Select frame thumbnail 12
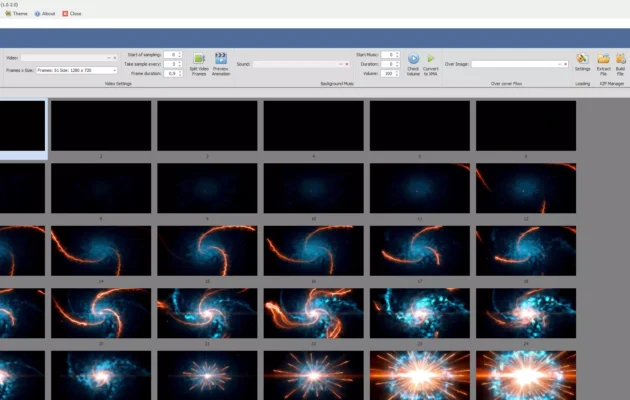This screenshot has height=400, width=630. point(526,188)
